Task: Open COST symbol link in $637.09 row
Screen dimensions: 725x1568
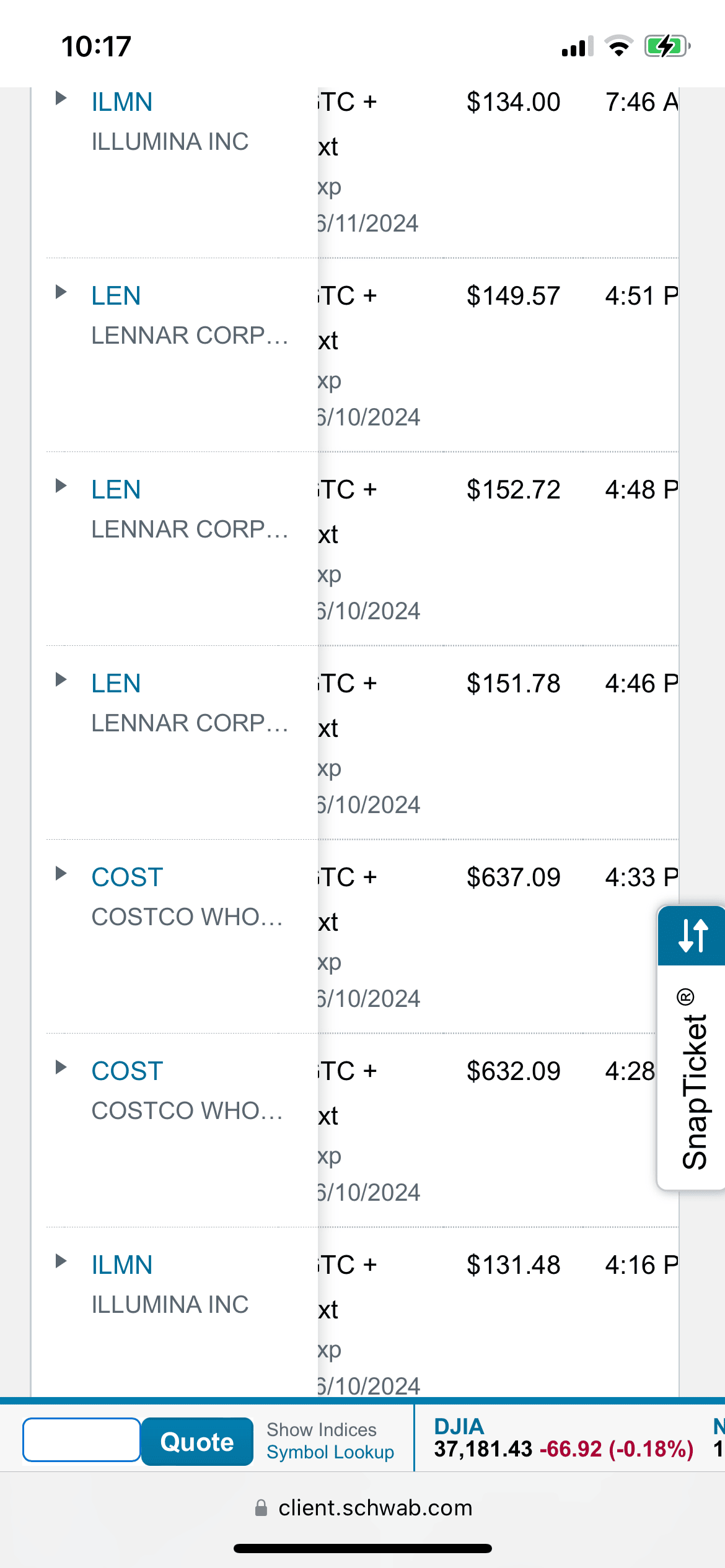Action: click(x=127, y=878)
